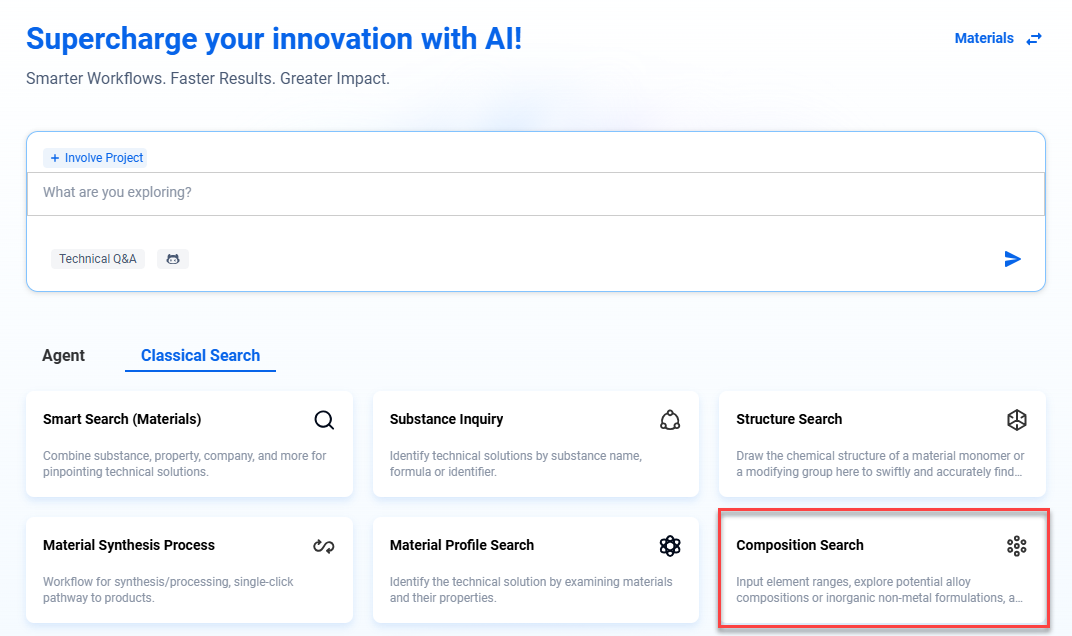This screenshot has height=636, width=1072.
Task: Select the Classical Search tab
Action: (200, 356)
